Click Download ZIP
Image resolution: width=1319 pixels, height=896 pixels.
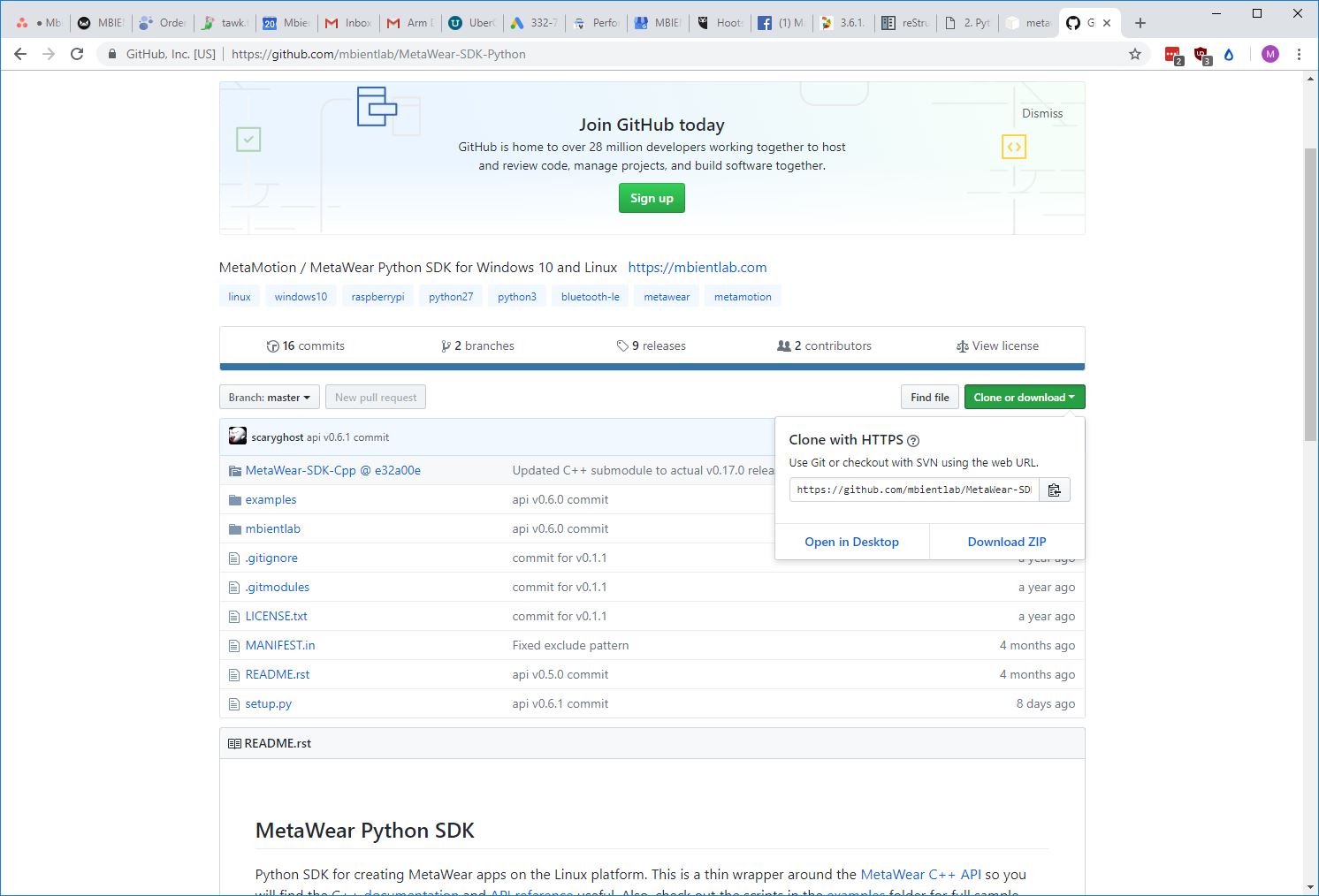(x=1007, y=542)
